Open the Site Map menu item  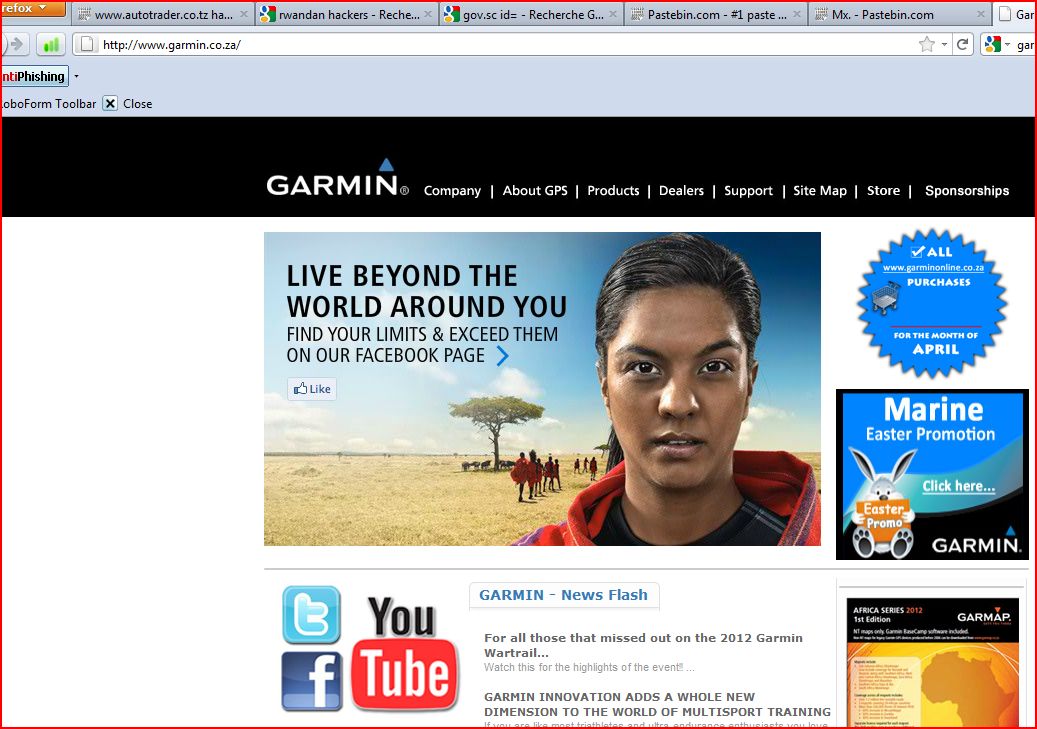click(x=819, y=191)
